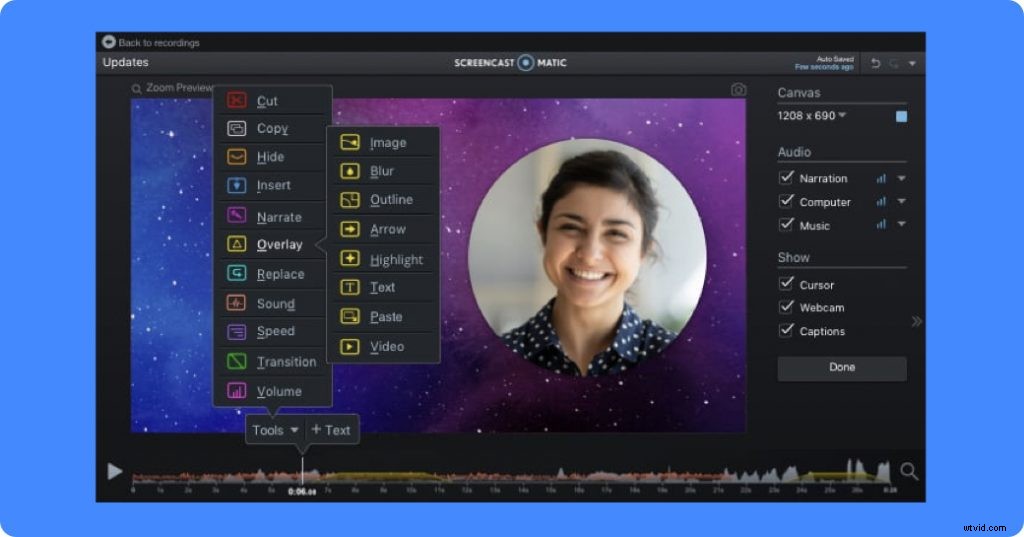Click the Zoom Preview magnifier icon
Image resolution: width=1024 pixels, height=537 pixels.
[136, 89]
